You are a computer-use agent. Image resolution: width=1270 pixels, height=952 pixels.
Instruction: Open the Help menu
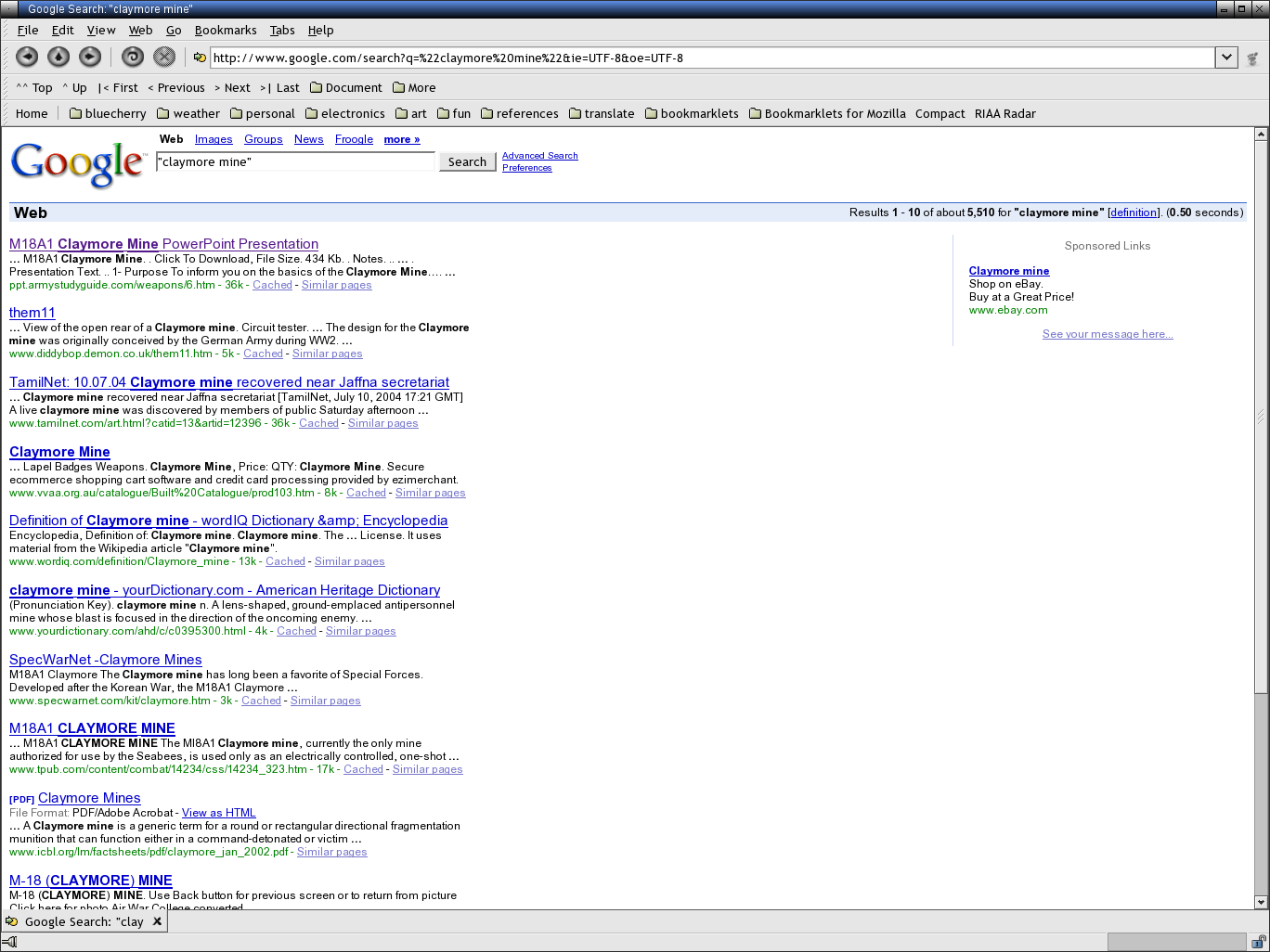(320, 30)
